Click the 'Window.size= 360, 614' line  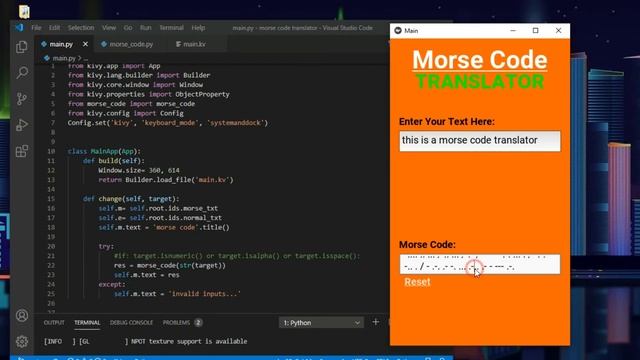coord(139,170)
